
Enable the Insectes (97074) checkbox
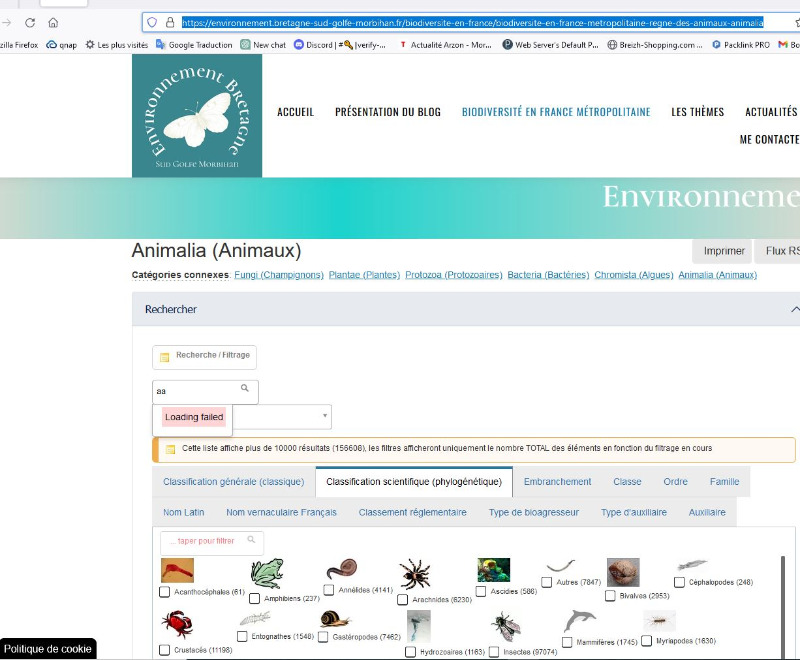(494, 652)
